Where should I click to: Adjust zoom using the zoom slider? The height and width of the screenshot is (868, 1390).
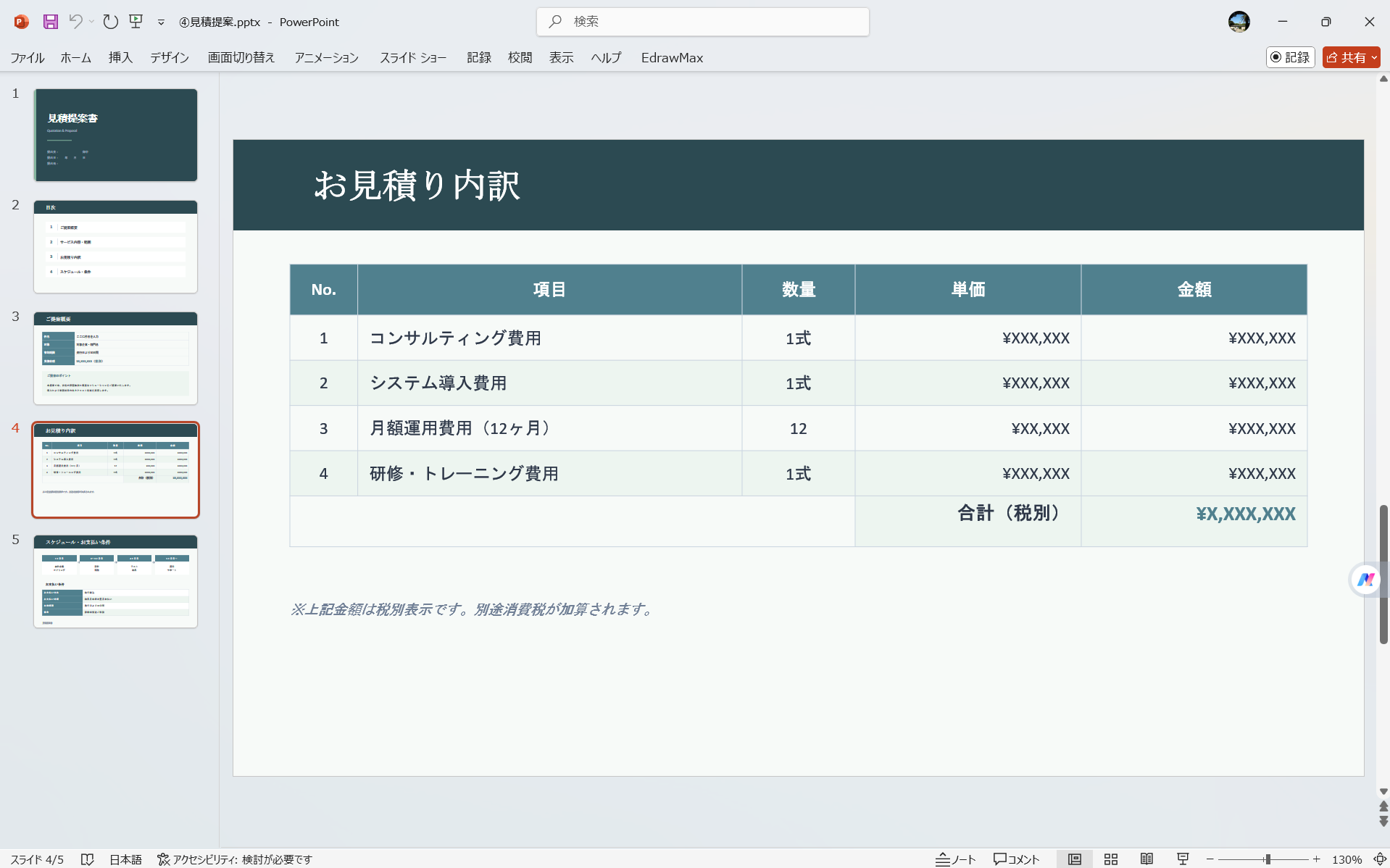(x=1266, y=859)
